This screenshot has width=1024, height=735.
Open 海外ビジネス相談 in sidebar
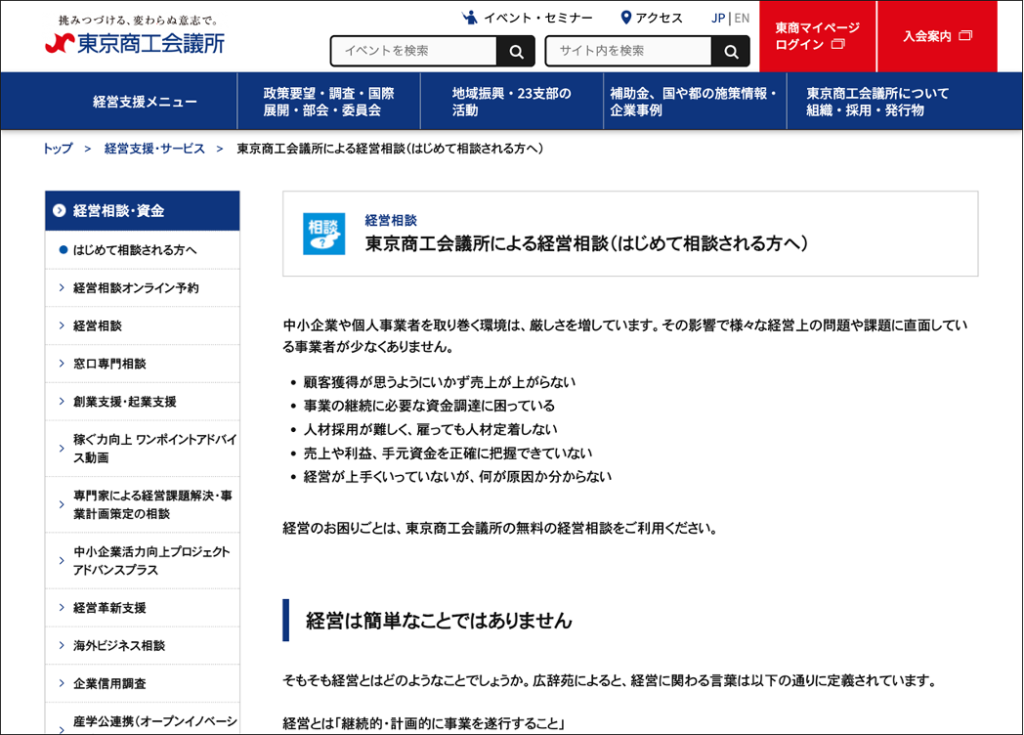[119, 646]
